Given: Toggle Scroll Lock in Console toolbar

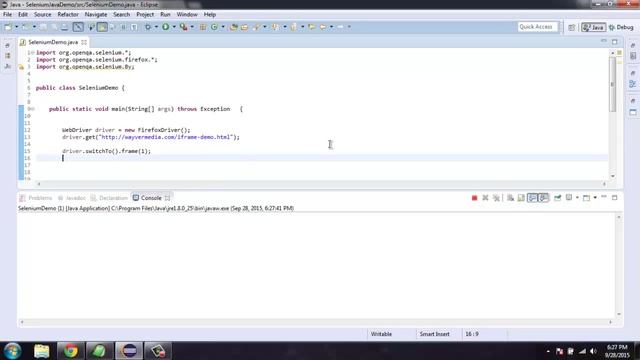Looking at the screenshot, I should pyautogui.click(x=521, y=198).
